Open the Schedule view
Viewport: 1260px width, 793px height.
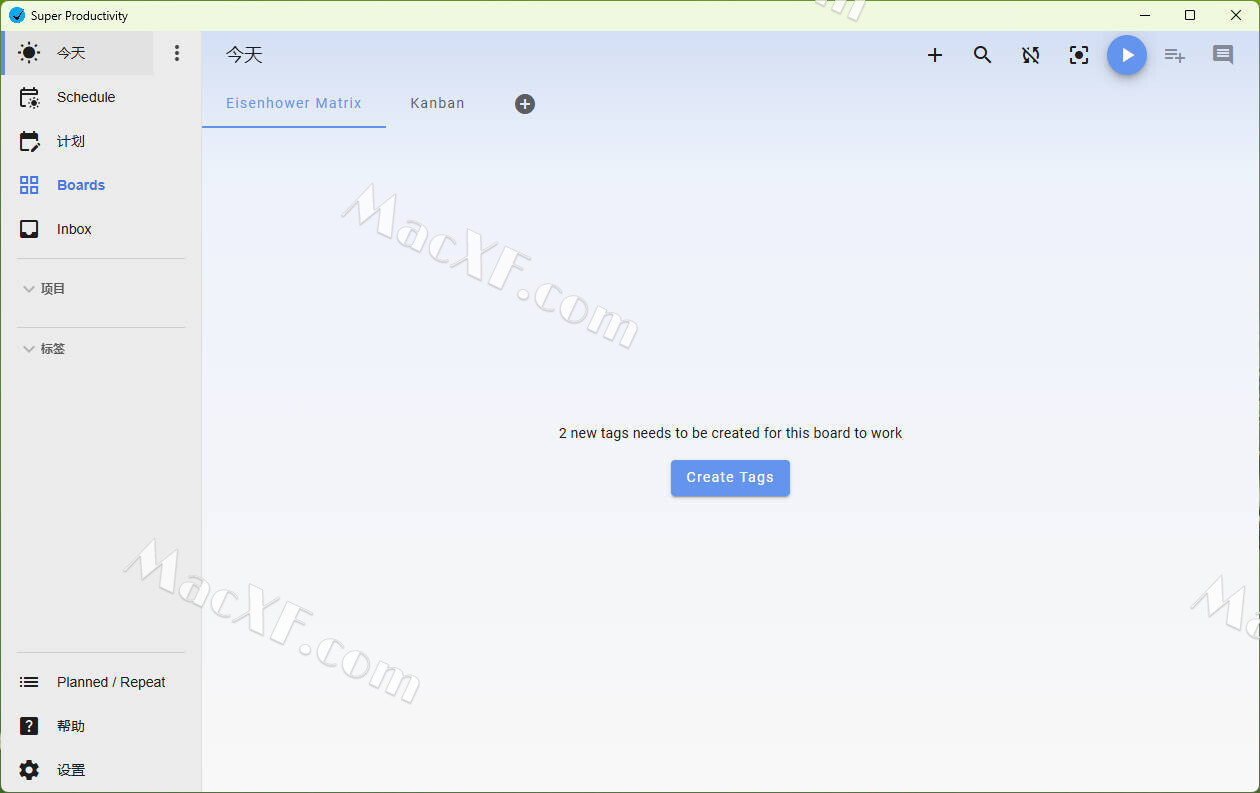click(x=101, y=97)
